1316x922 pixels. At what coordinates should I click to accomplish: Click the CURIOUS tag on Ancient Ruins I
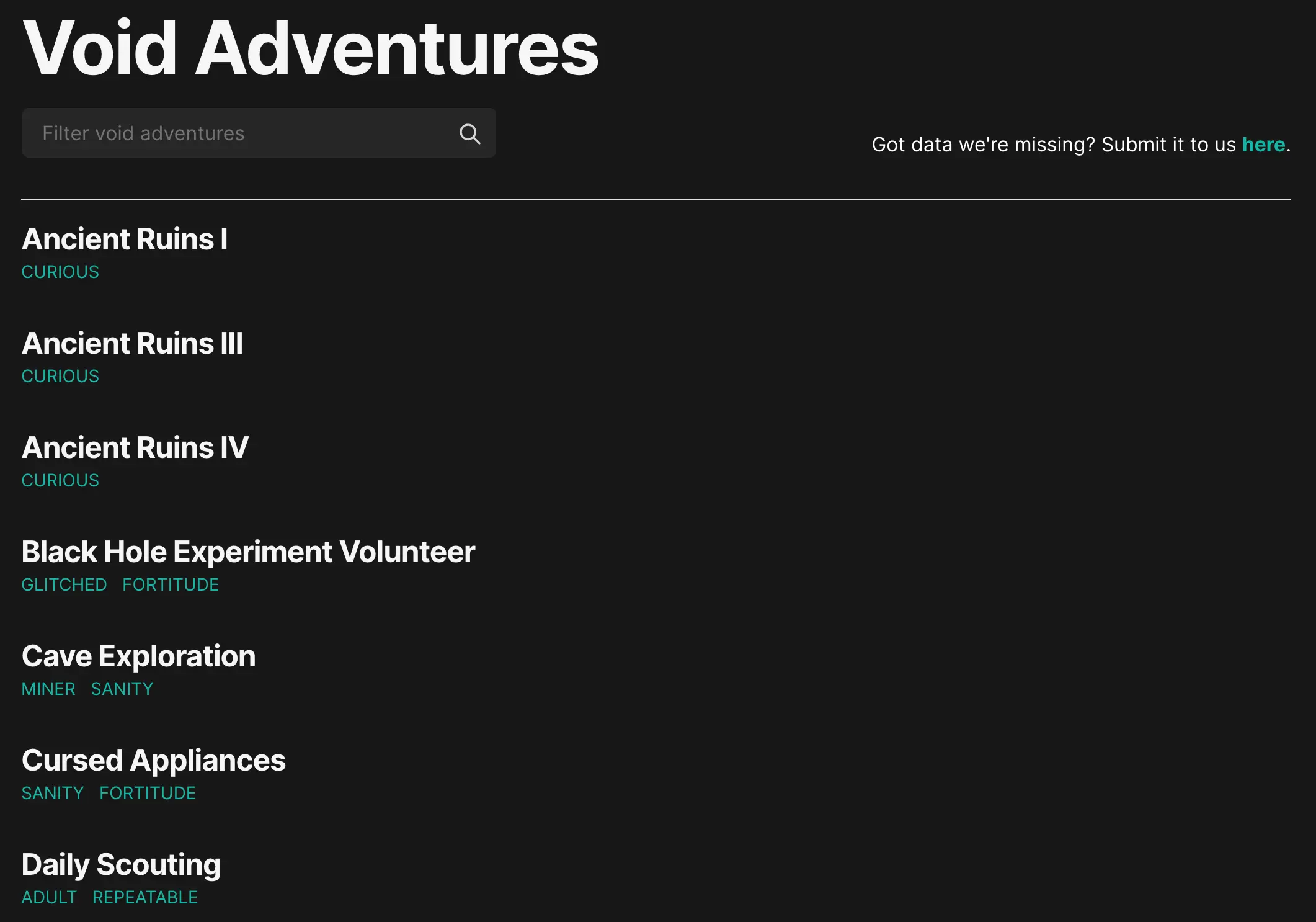point(60,271)
